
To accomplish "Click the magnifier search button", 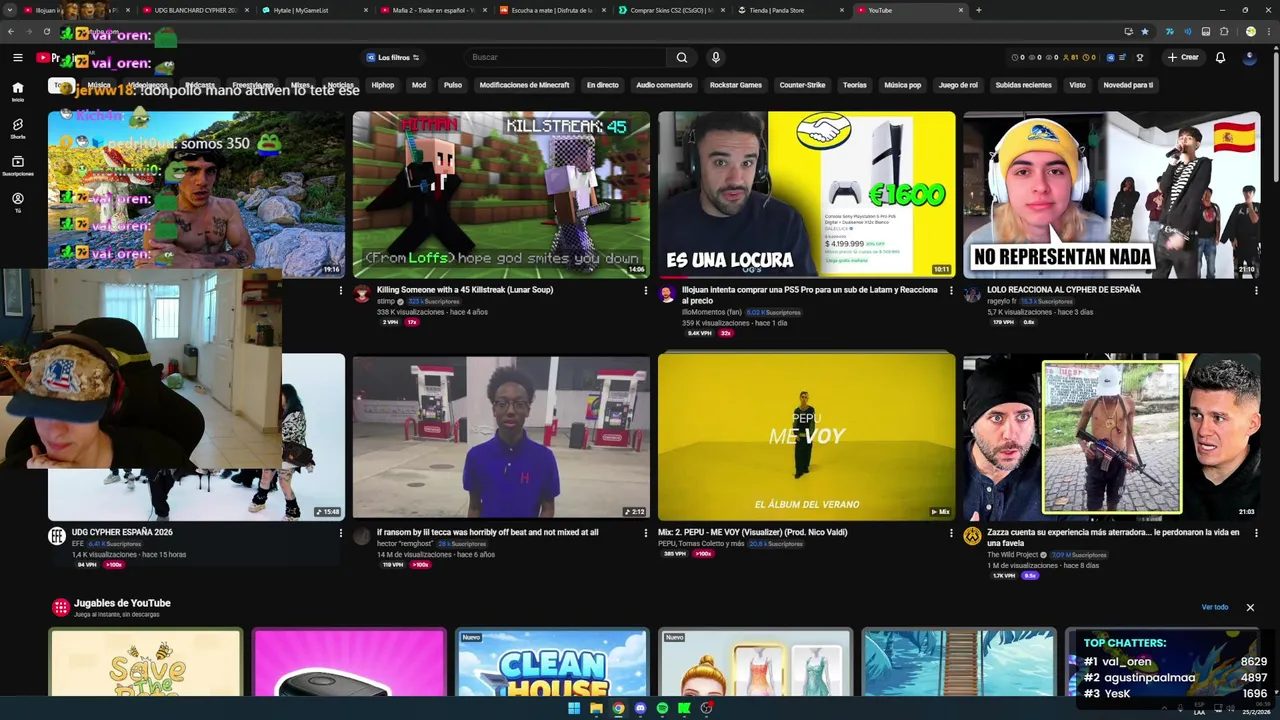I will tap(681, 57).
